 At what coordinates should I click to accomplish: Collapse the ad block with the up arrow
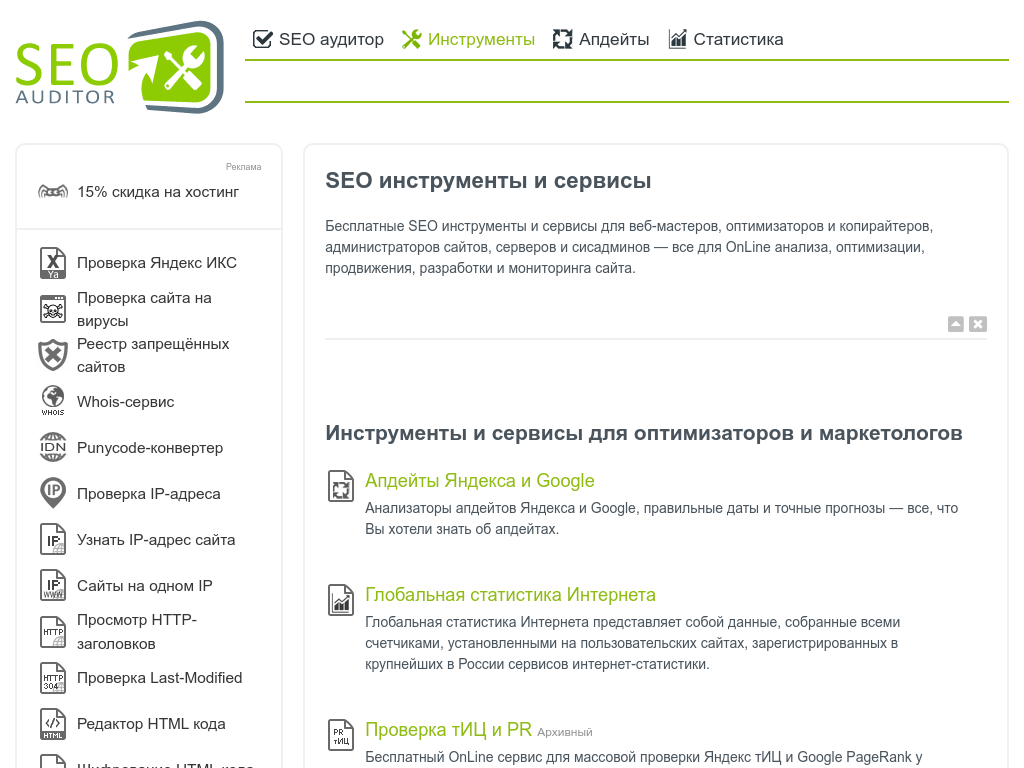point(956,324)
